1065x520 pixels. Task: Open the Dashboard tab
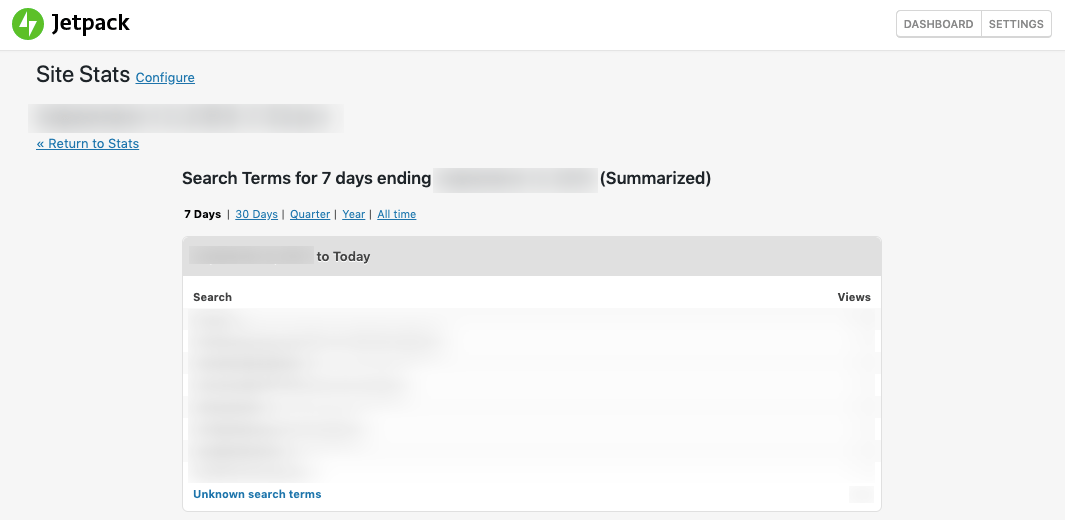pyautogui.click(x=938, y=24)
